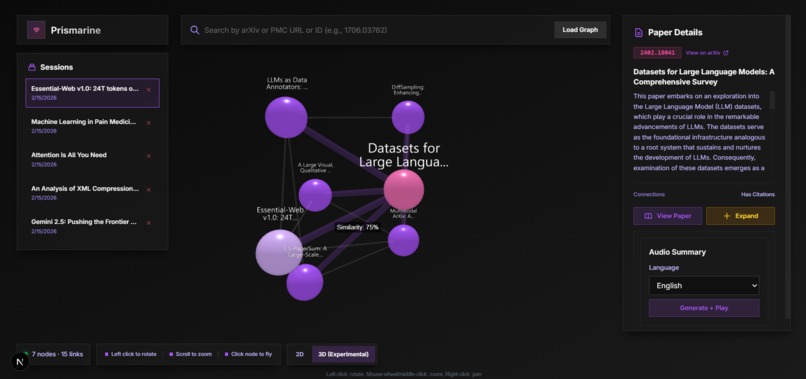The height and width of the screenshot is (379, 806).
Task: Select the CS-PaperSum node
Action: pos(305,282)
